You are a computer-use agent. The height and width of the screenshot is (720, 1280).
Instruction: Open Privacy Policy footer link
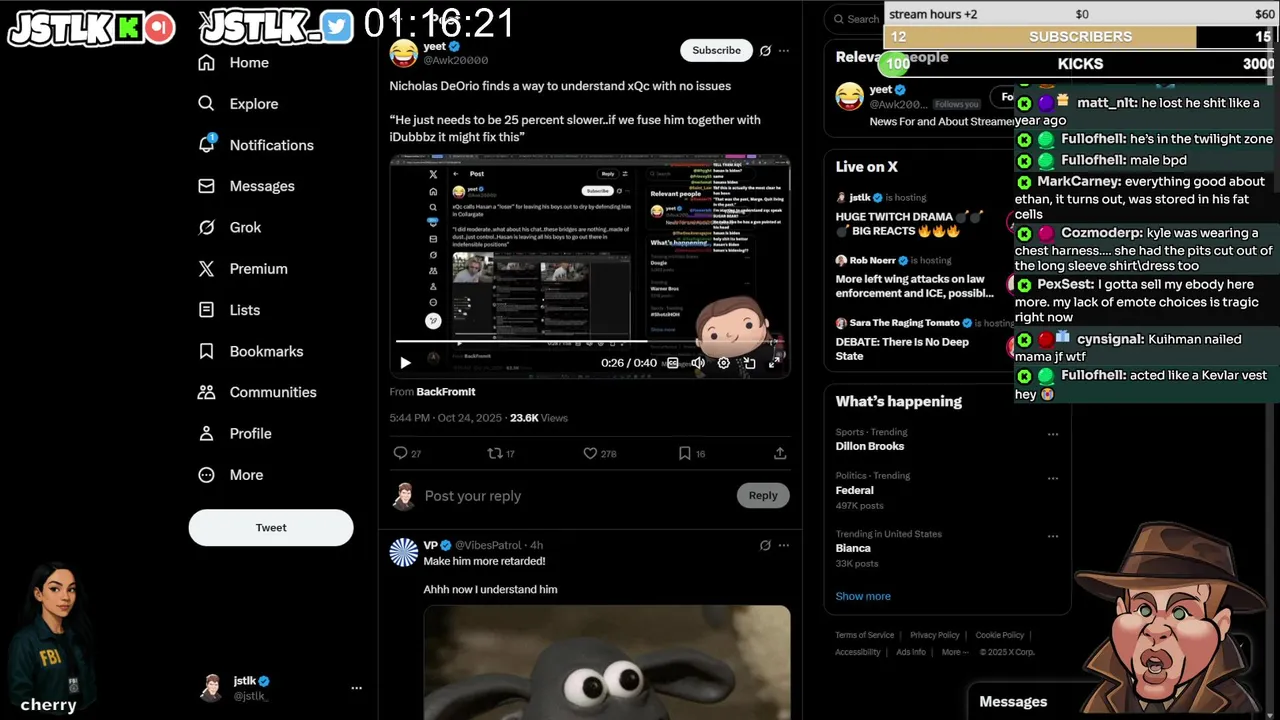[x=934, y=635]
